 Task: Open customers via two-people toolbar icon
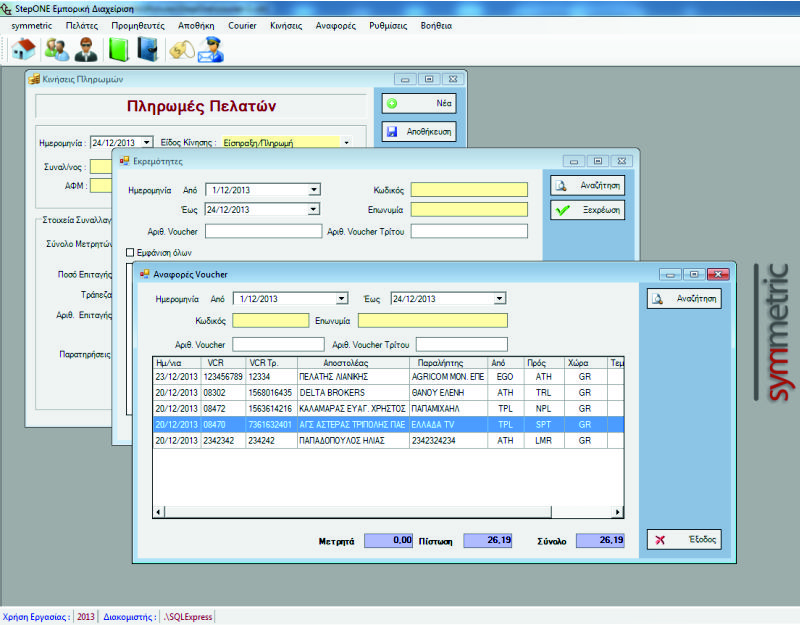click(57, 48)
